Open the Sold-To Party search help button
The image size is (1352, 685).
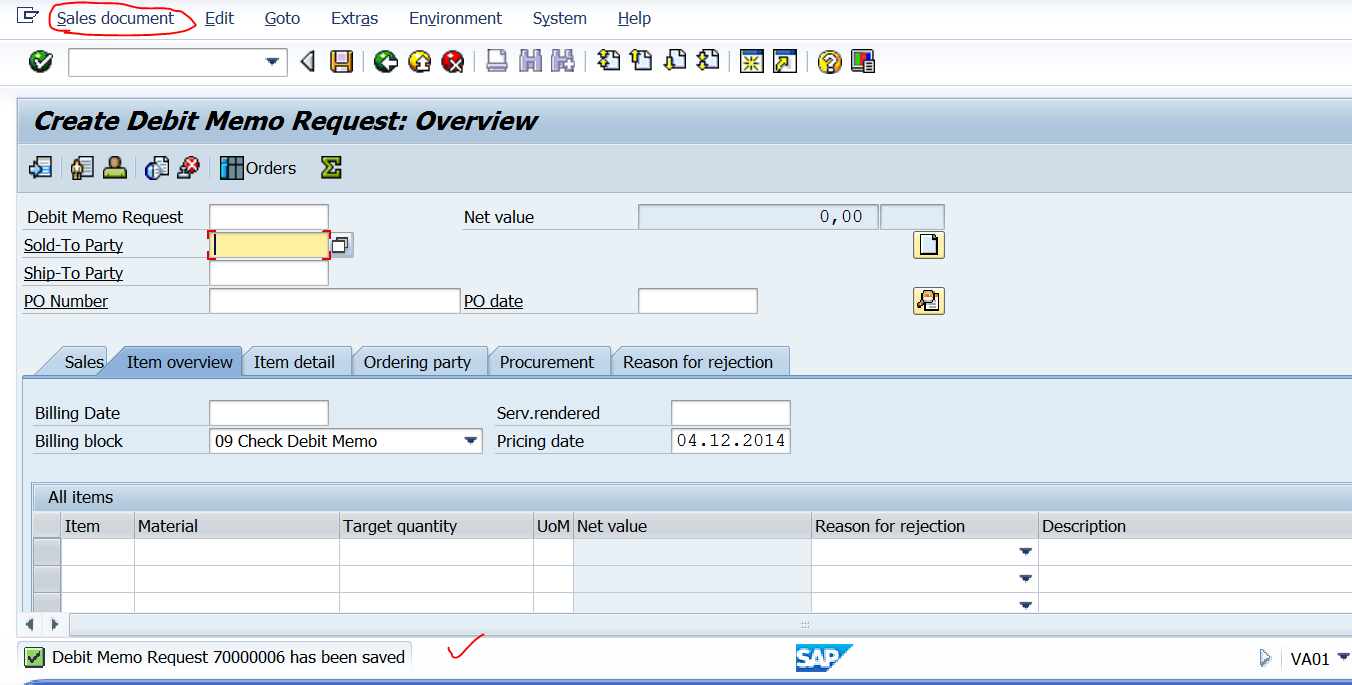pos(341,245)
